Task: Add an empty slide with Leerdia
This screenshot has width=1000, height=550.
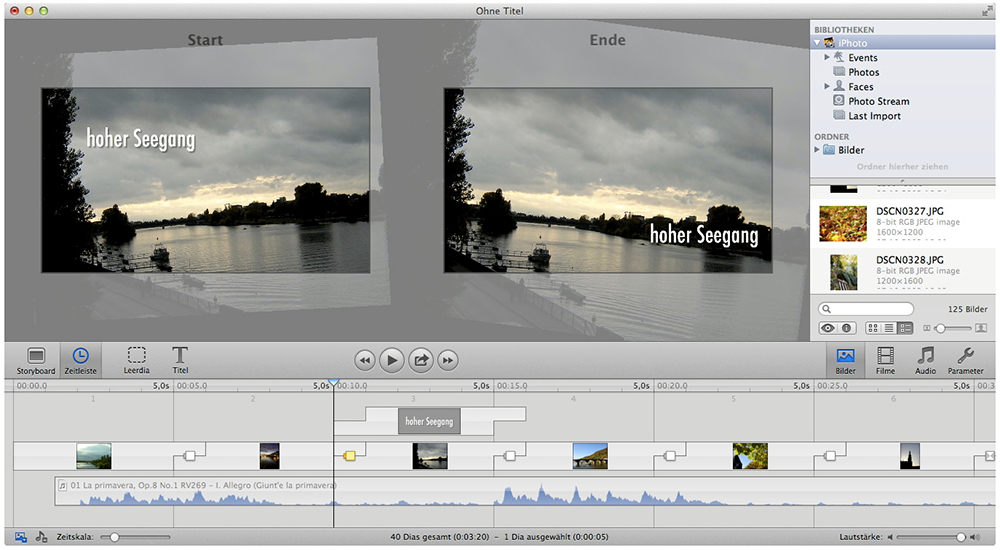Action: click(136, 359)
